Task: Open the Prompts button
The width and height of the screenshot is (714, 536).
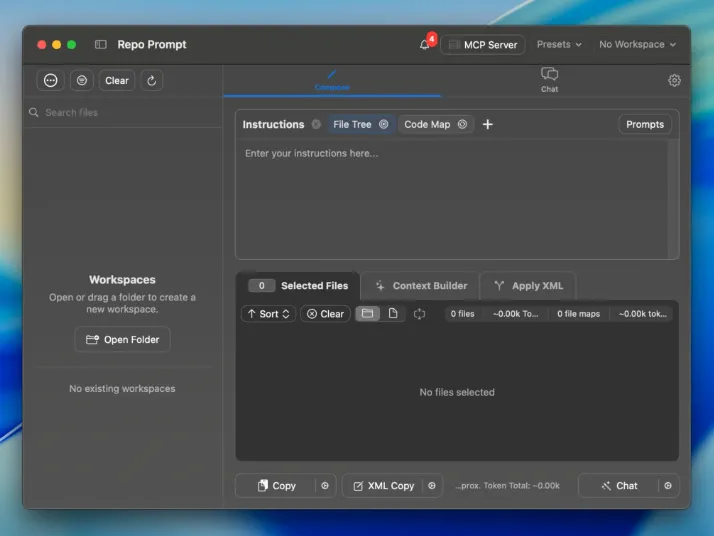Action: click(645, 124)
